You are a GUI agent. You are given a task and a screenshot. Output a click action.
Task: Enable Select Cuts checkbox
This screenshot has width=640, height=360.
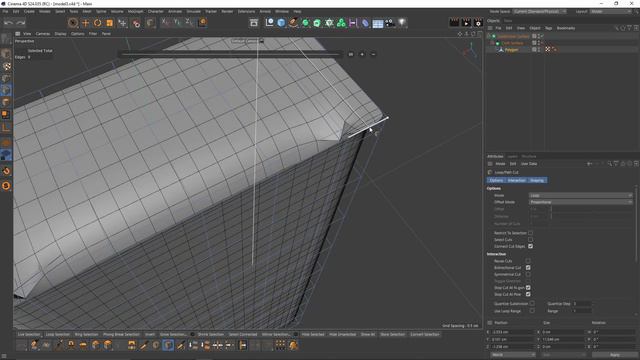[530, 240]
